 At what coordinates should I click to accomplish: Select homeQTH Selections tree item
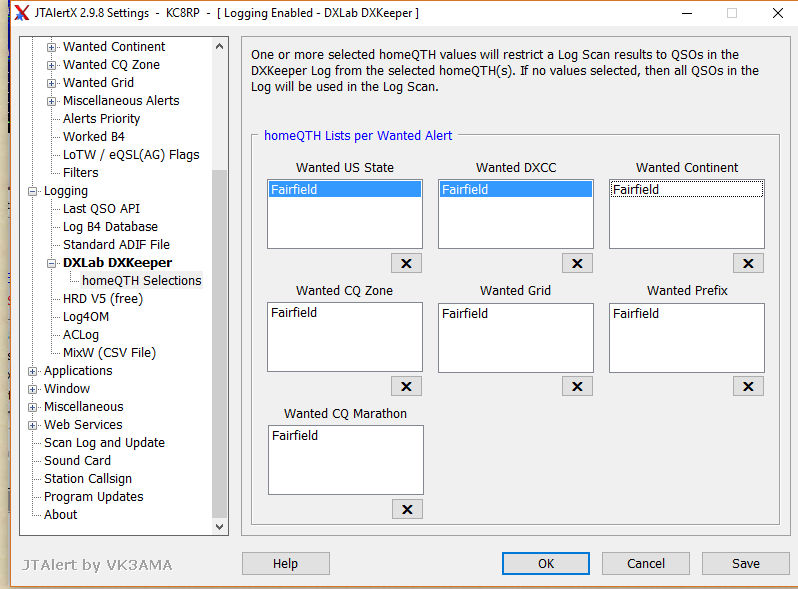pyautogui.click(x=141, y=281)
